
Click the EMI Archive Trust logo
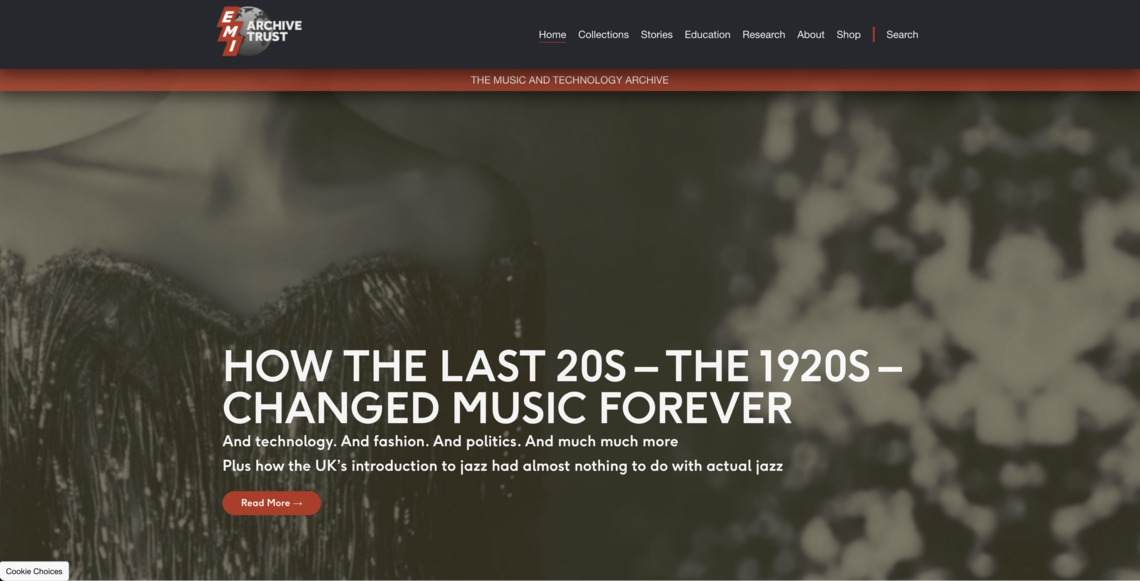click(260, 31)
